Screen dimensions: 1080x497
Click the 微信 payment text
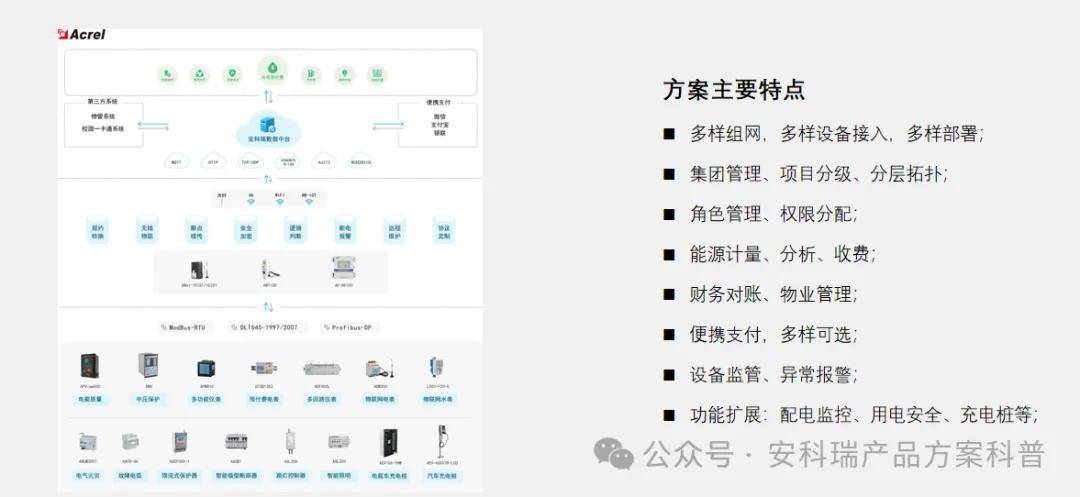pyautogui.click(x=439, y=116)
